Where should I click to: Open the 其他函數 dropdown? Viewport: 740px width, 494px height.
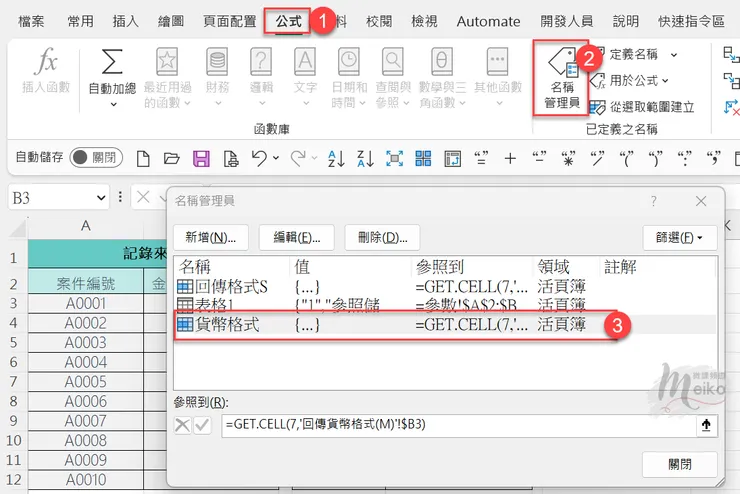pos(498,78)
